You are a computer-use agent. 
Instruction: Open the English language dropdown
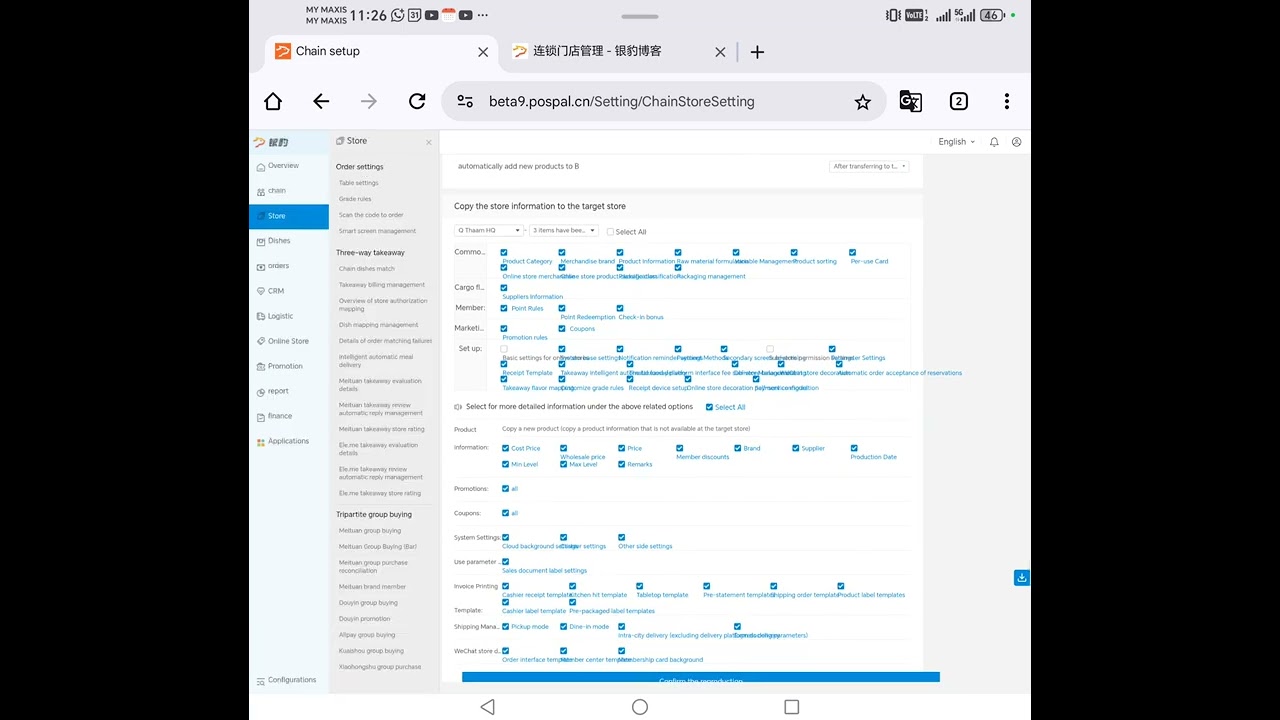(x=956, y=142)
